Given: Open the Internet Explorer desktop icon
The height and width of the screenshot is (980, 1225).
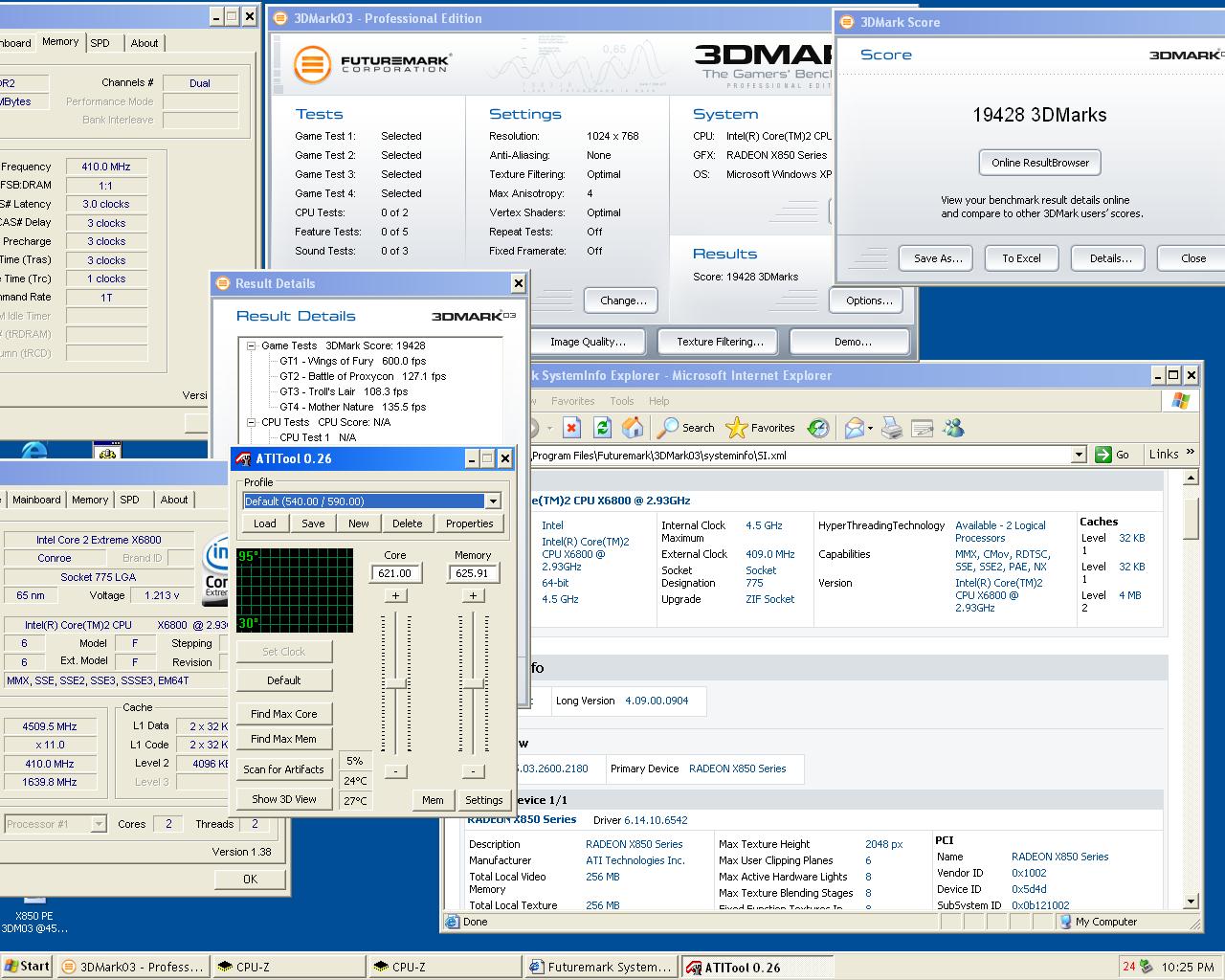Looking at the screenshot, I should [33, 451].
